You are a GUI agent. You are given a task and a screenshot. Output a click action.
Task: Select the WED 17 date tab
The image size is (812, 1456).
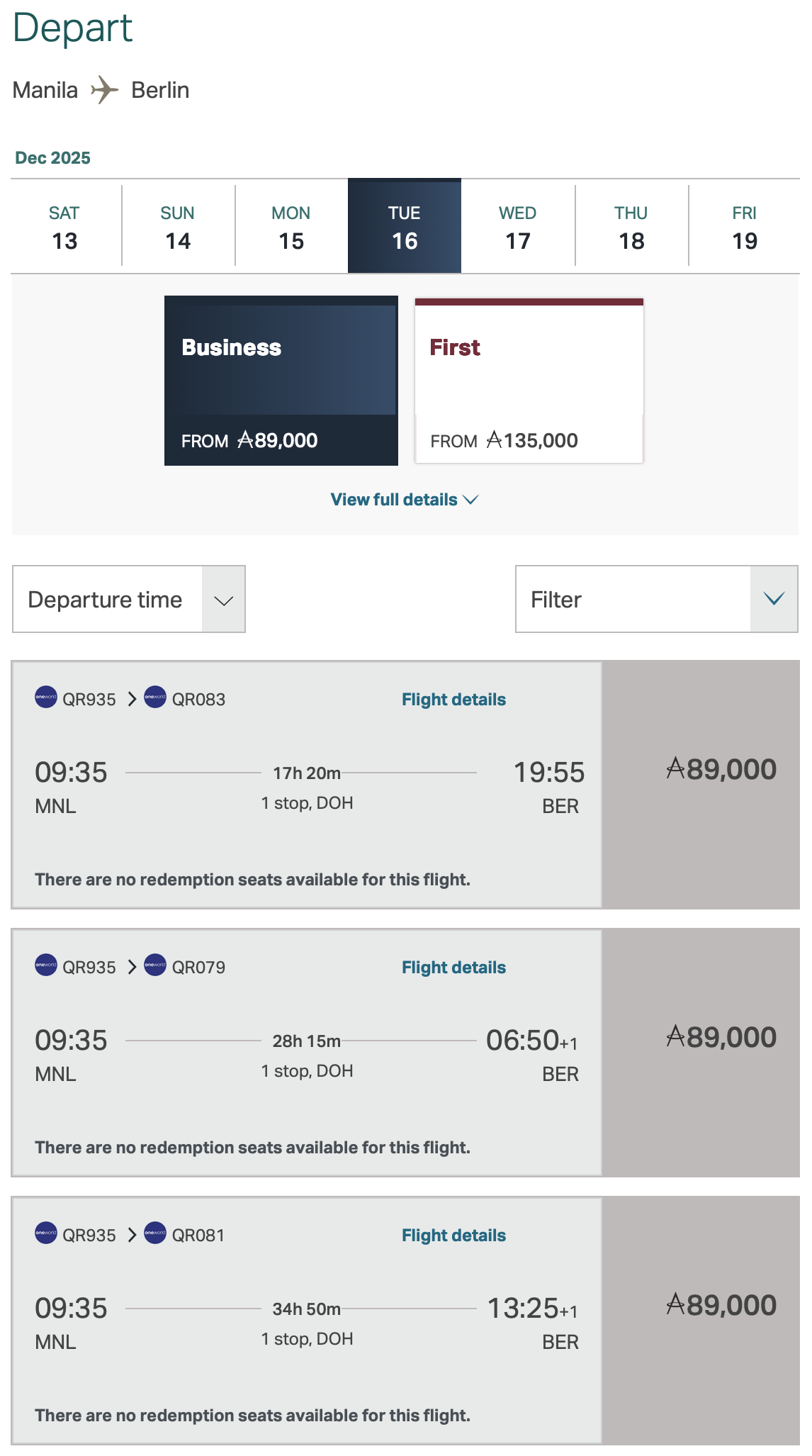point(518,227)
